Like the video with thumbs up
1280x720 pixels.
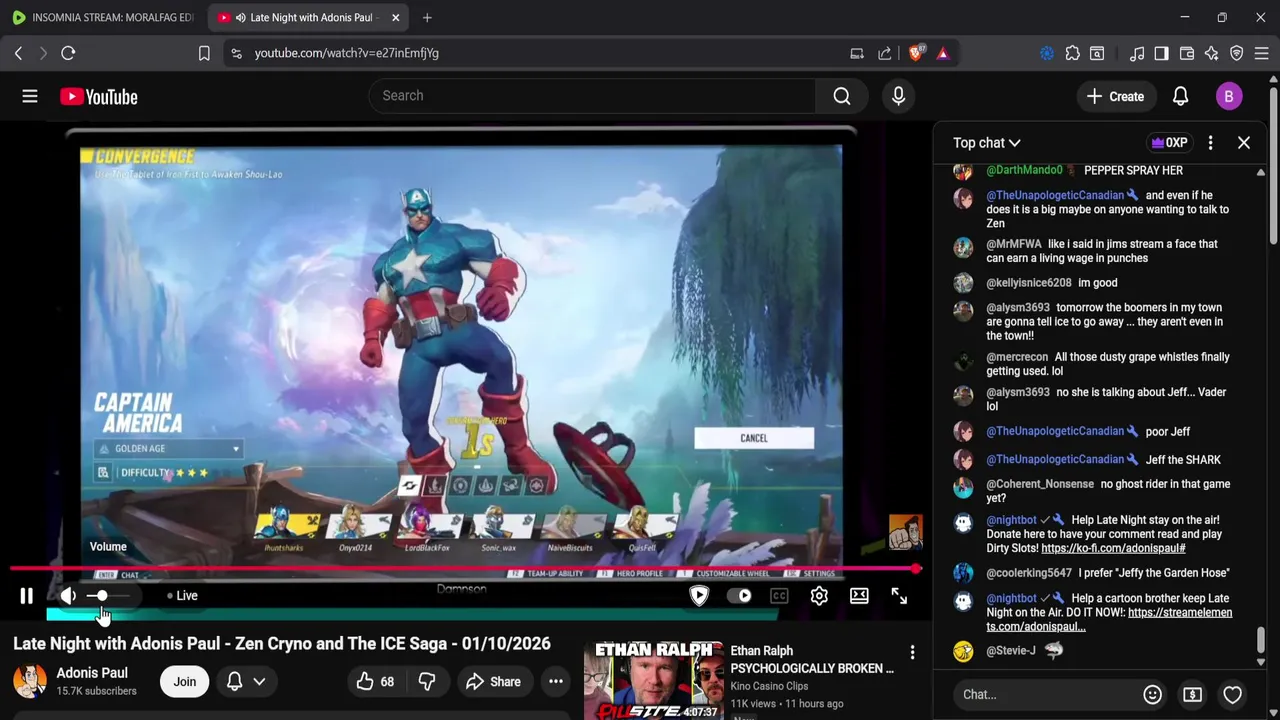(374, 682)
